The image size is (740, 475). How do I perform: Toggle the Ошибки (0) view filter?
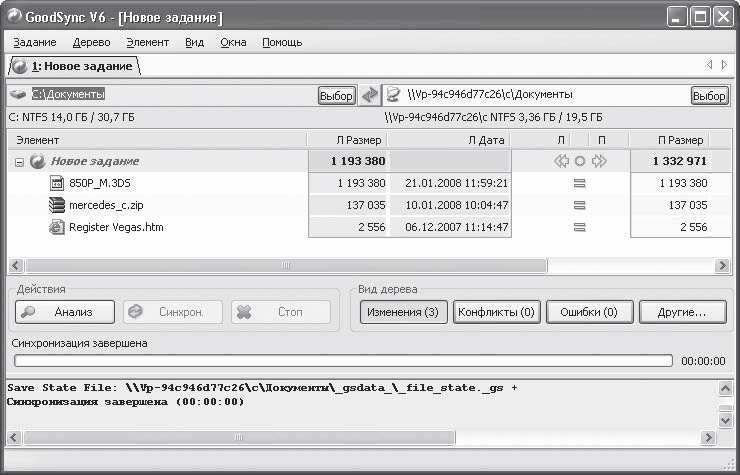589,312
